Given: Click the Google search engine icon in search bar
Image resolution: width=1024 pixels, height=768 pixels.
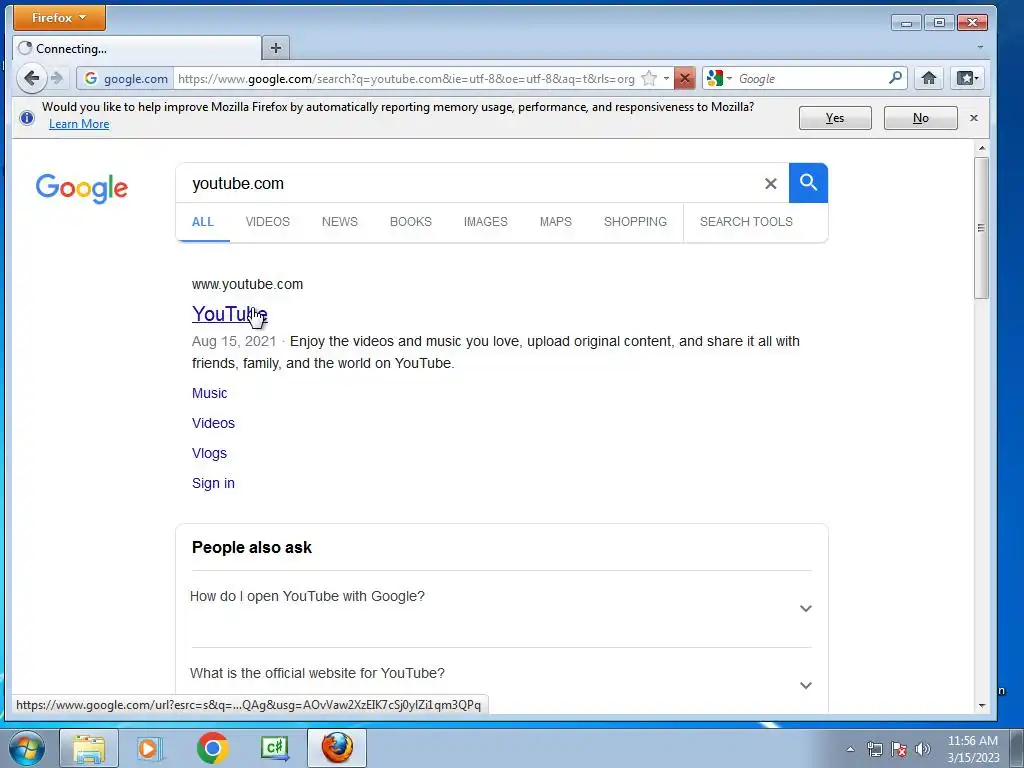Looking at the screenshot, I should tap(715, 78).
